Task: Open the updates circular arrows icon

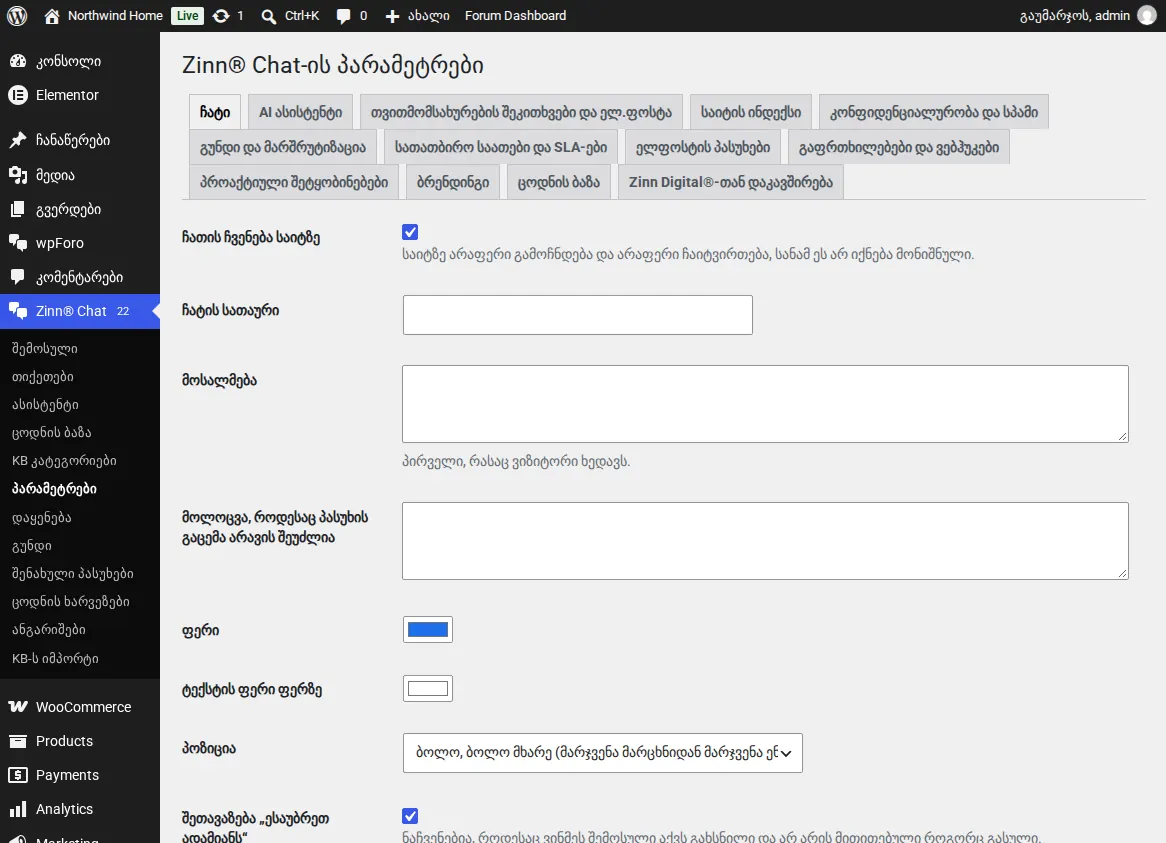Action: tap(221, 16)
